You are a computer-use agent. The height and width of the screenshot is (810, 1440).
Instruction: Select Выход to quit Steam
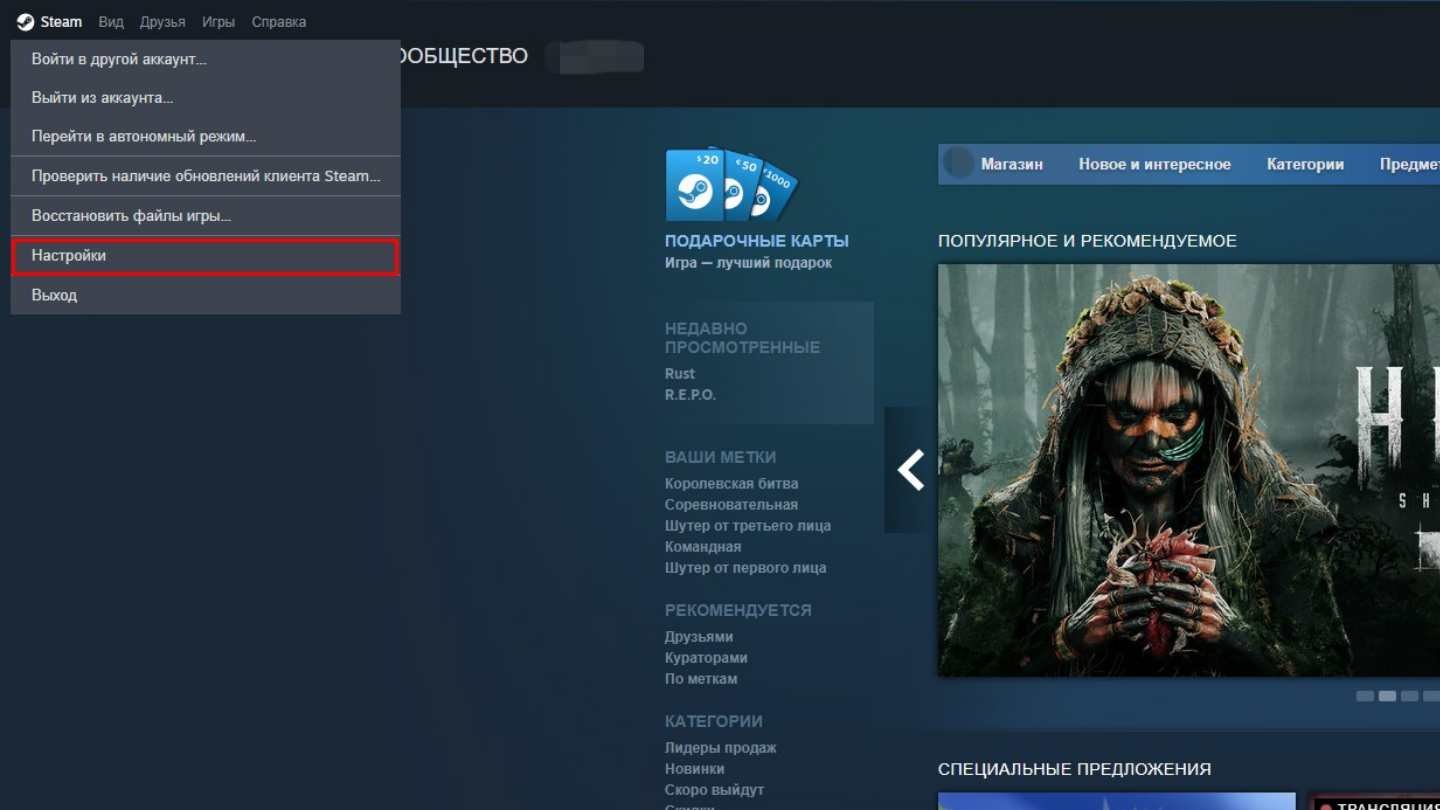point(205,295)
